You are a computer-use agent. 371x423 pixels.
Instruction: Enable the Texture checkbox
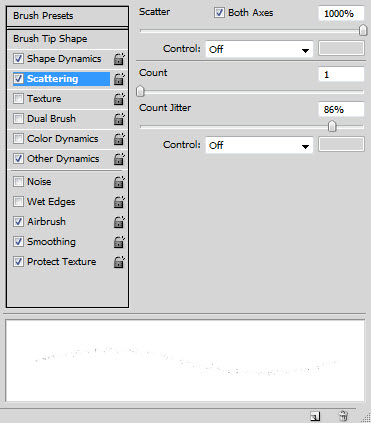pos(18,99)
